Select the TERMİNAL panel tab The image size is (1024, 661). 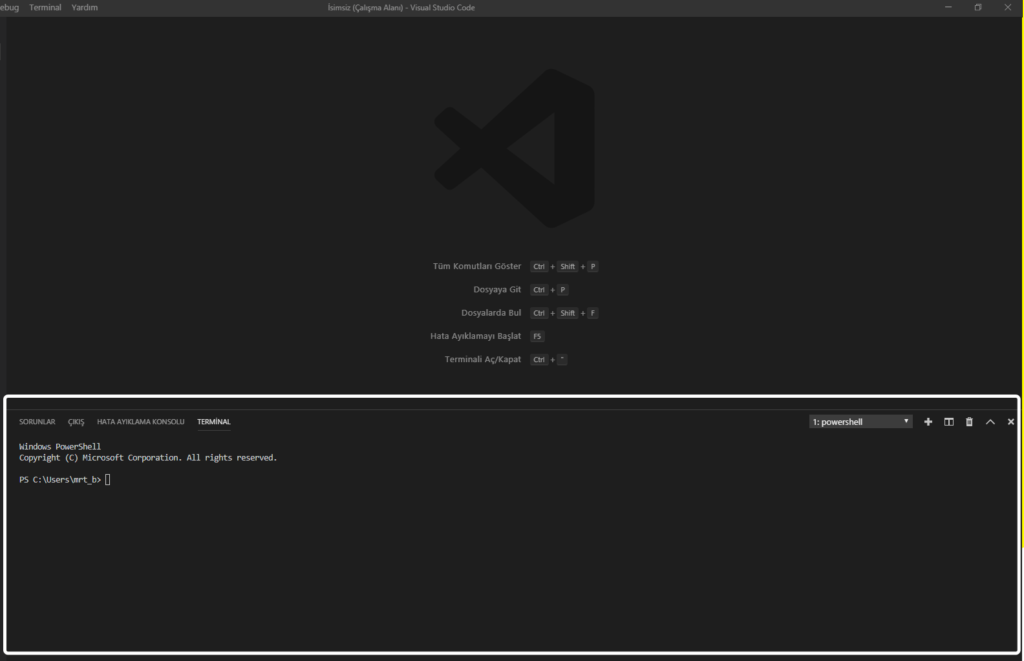(214, 422)
